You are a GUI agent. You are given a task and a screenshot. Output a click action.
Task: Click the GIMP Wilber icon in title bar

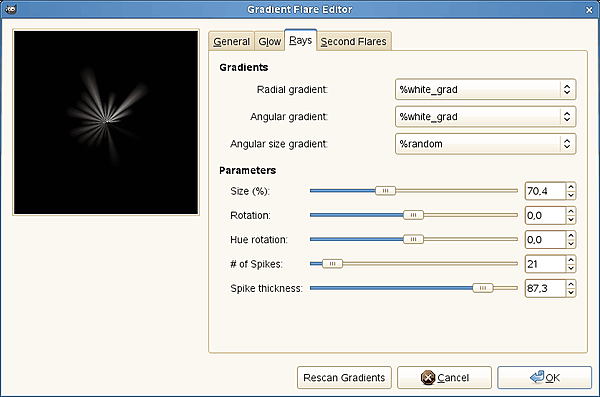11,9
